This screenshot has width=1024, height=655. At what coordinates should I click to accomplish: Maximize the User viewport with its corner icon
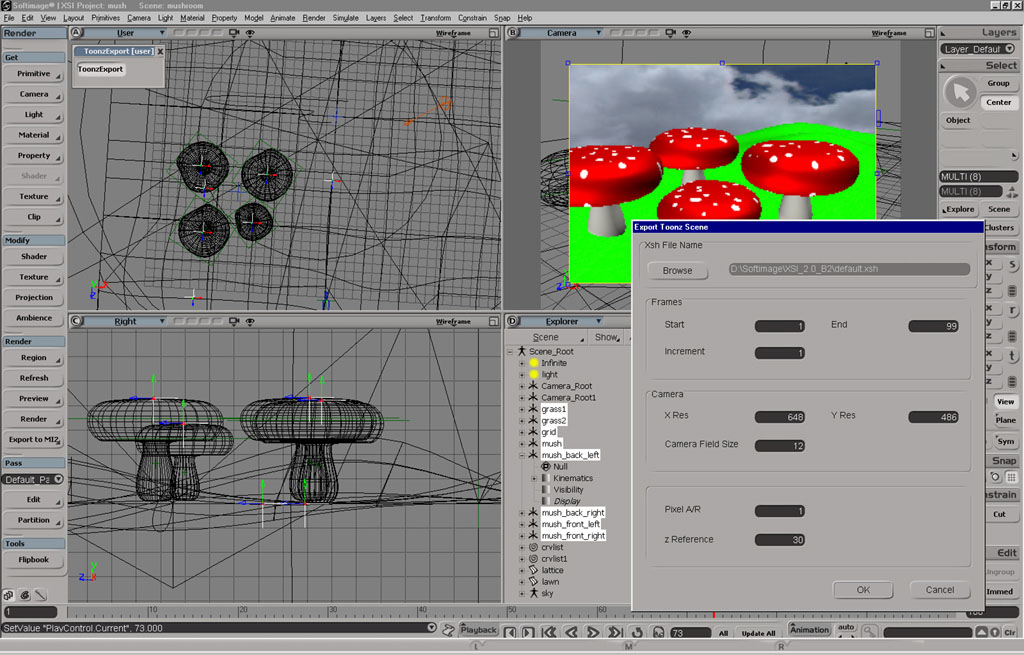coord(493,33)
